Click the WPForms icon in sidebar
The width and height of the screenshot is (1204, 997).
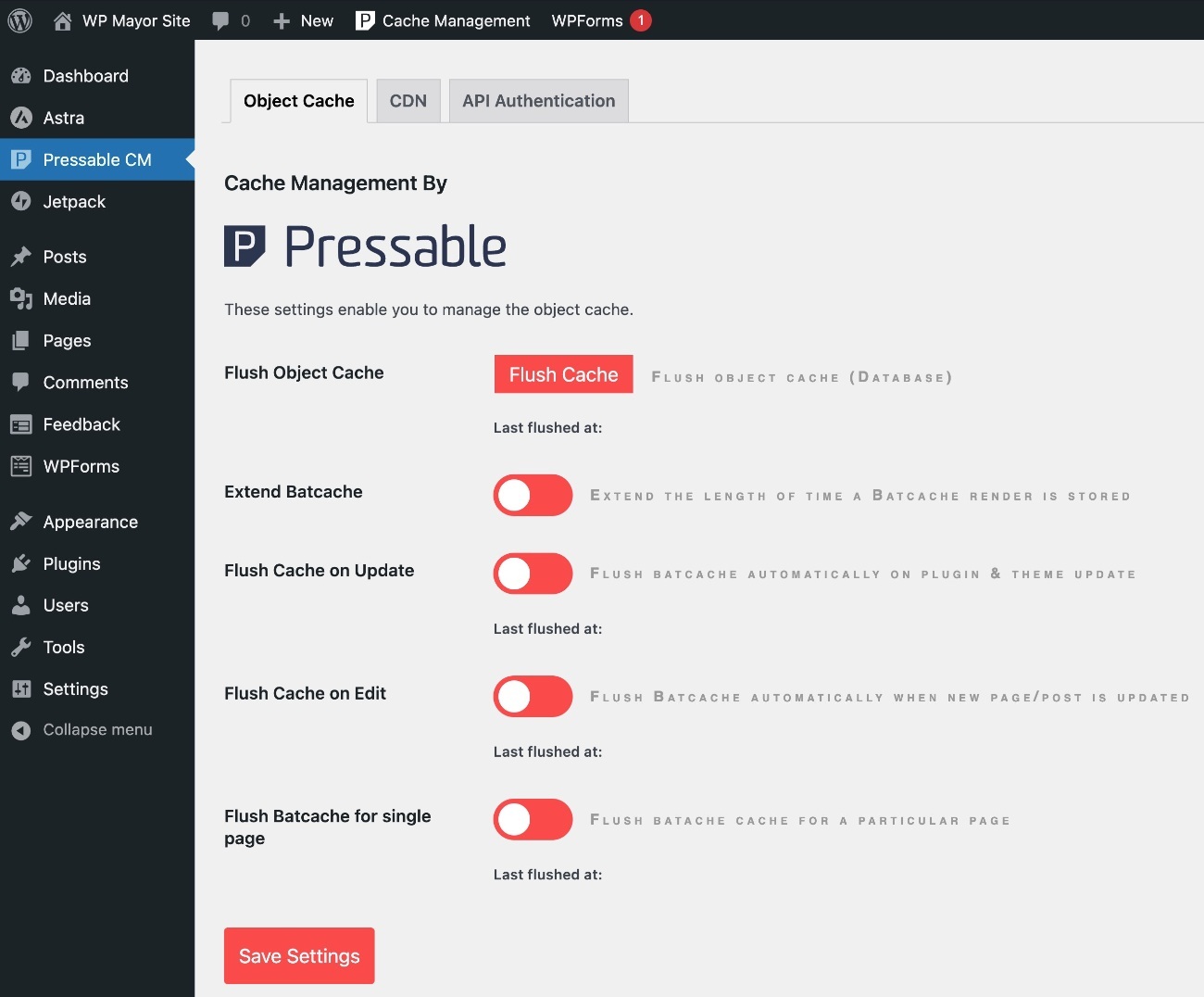click(21, 466)
